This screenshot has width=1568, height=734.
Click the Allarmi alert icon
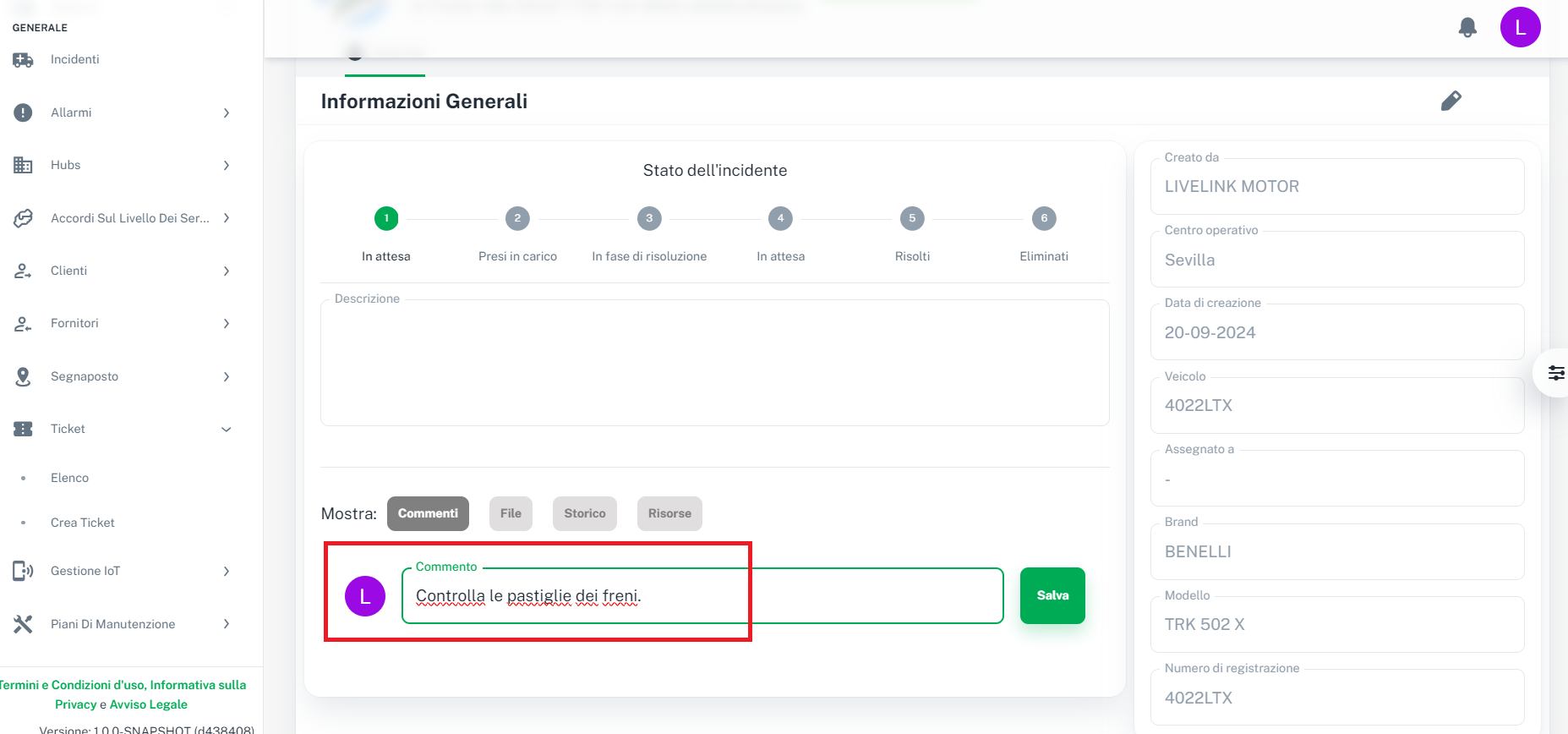click(x=23, y=112)
